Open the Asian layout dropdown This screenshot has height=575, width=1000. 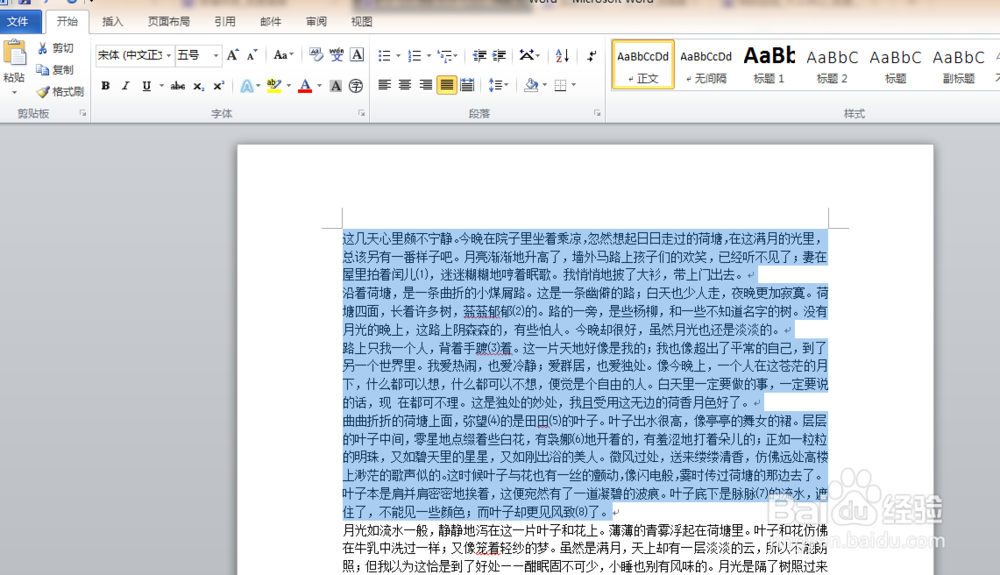pos(530,55)
